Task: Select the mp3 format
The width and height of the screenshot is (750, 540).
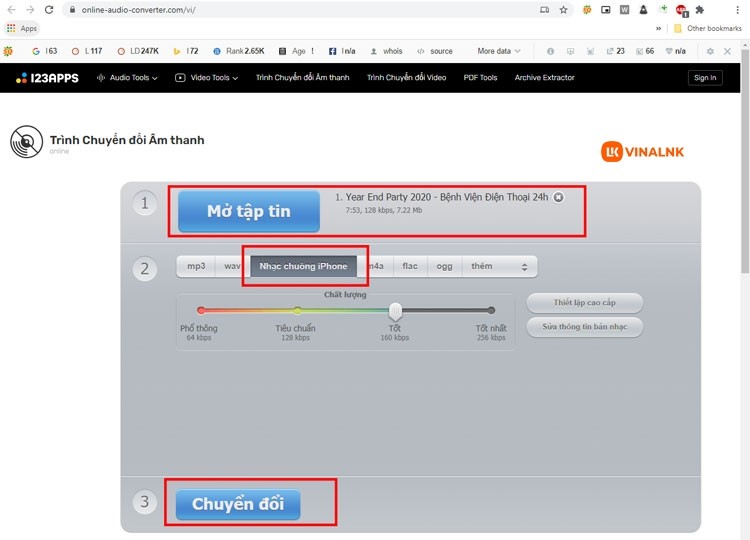Action: pos(196,266)
